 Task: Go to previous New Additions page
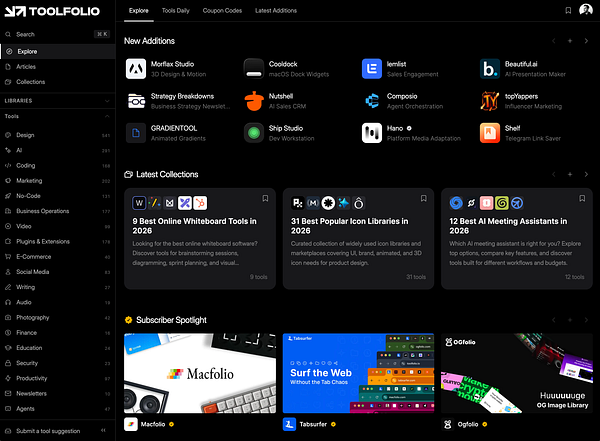[553, 41]
